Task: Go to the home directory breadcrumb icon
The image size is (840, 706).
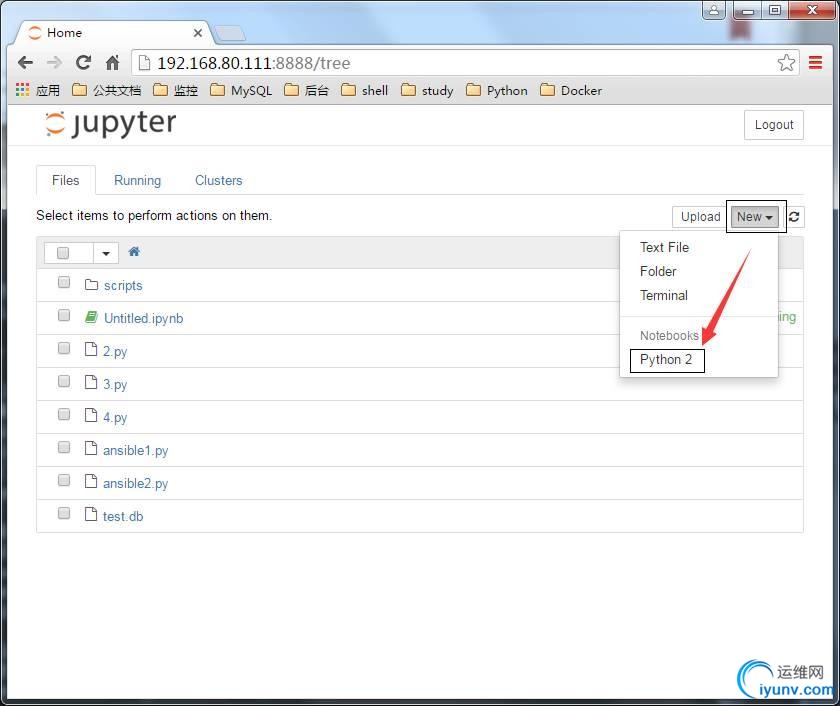Action: pyautogui.click(x=134, y=252)
